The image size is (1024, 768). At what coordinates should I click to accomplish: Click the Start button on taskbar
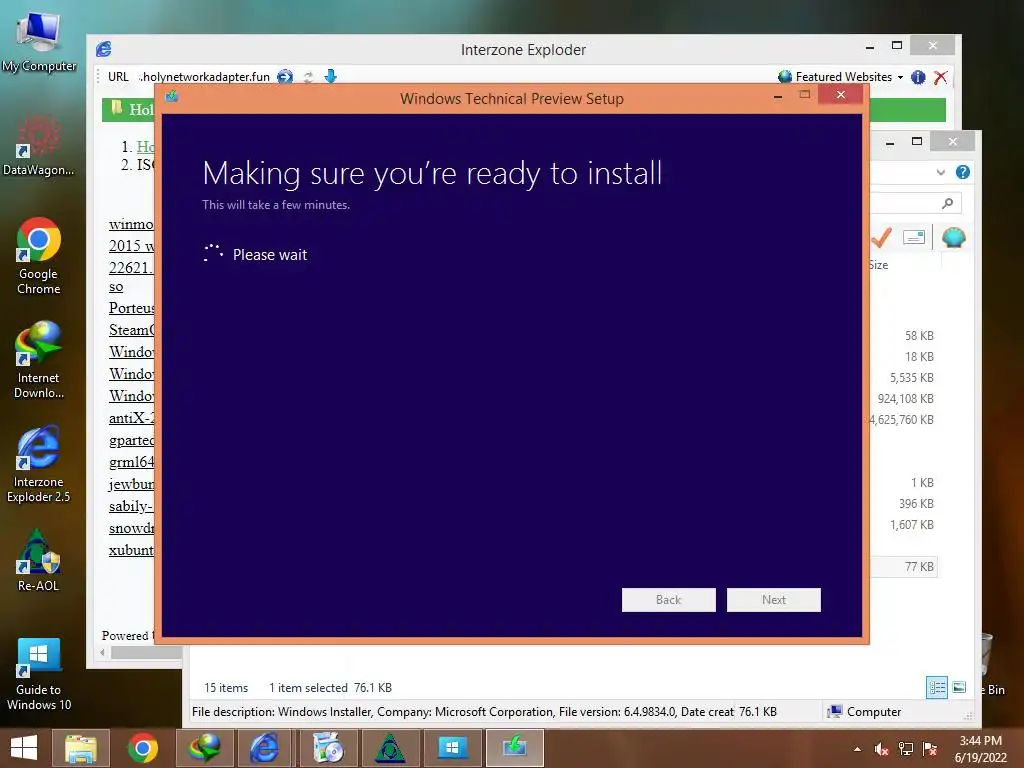(x=24, y=748)
